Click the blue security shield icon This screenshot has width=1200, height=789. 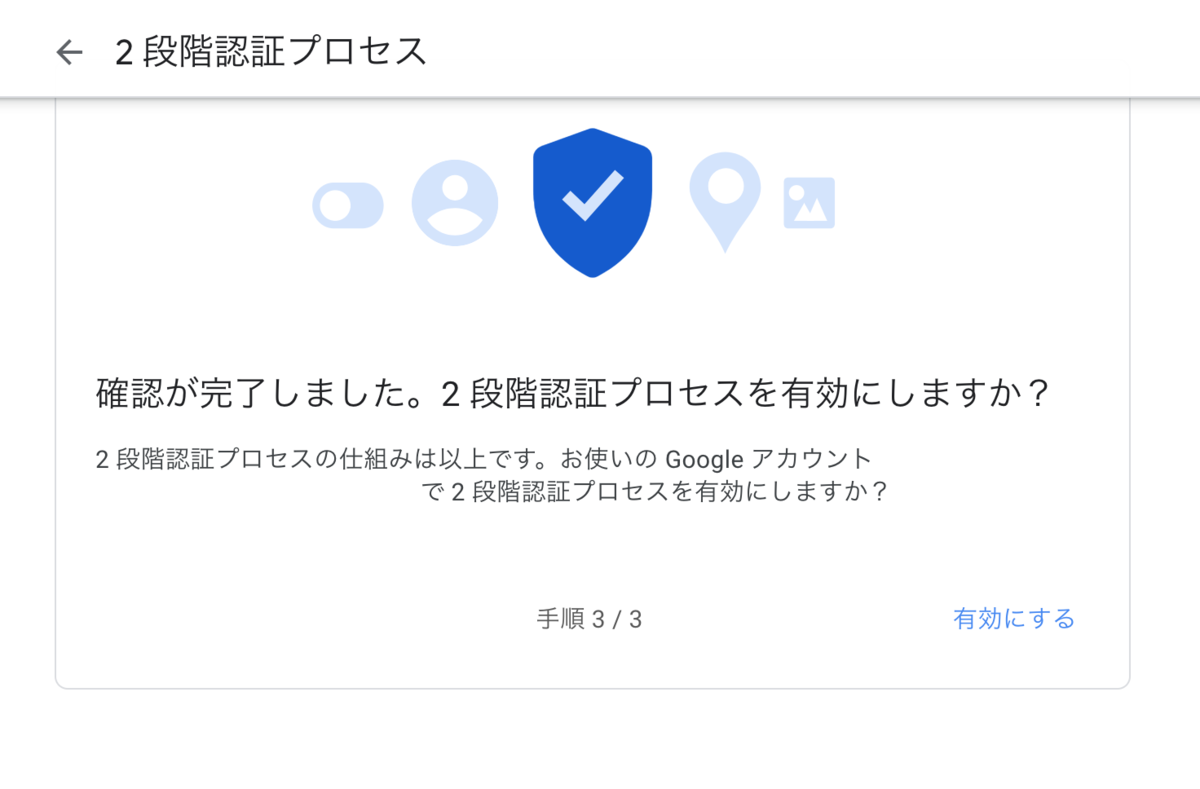593,203
